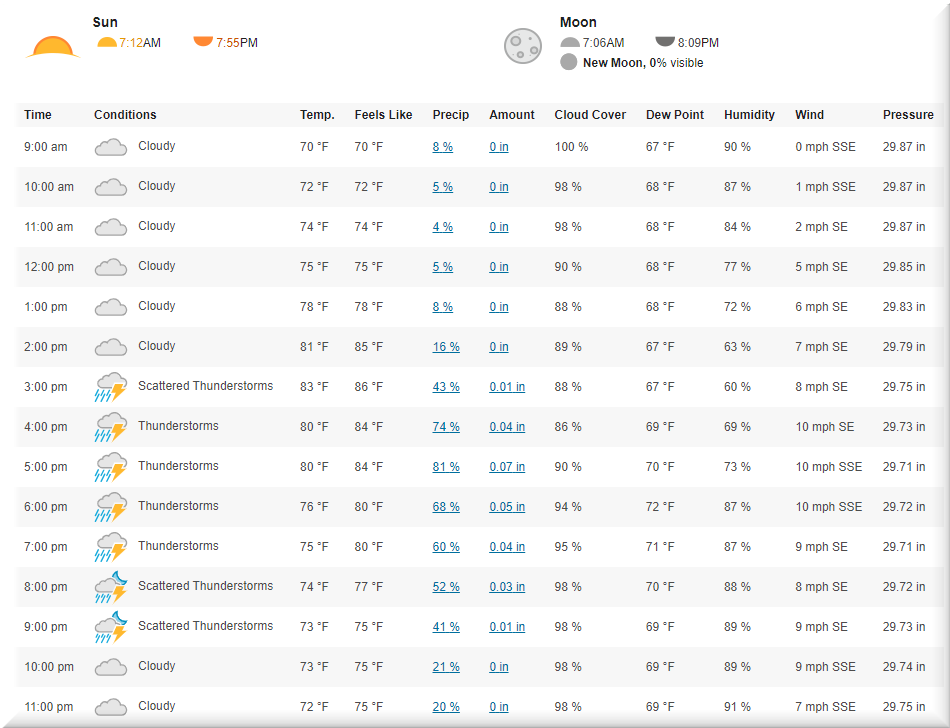Click the 0.07 in amount link
Screen dimensions: 950x728
point(507,467)
